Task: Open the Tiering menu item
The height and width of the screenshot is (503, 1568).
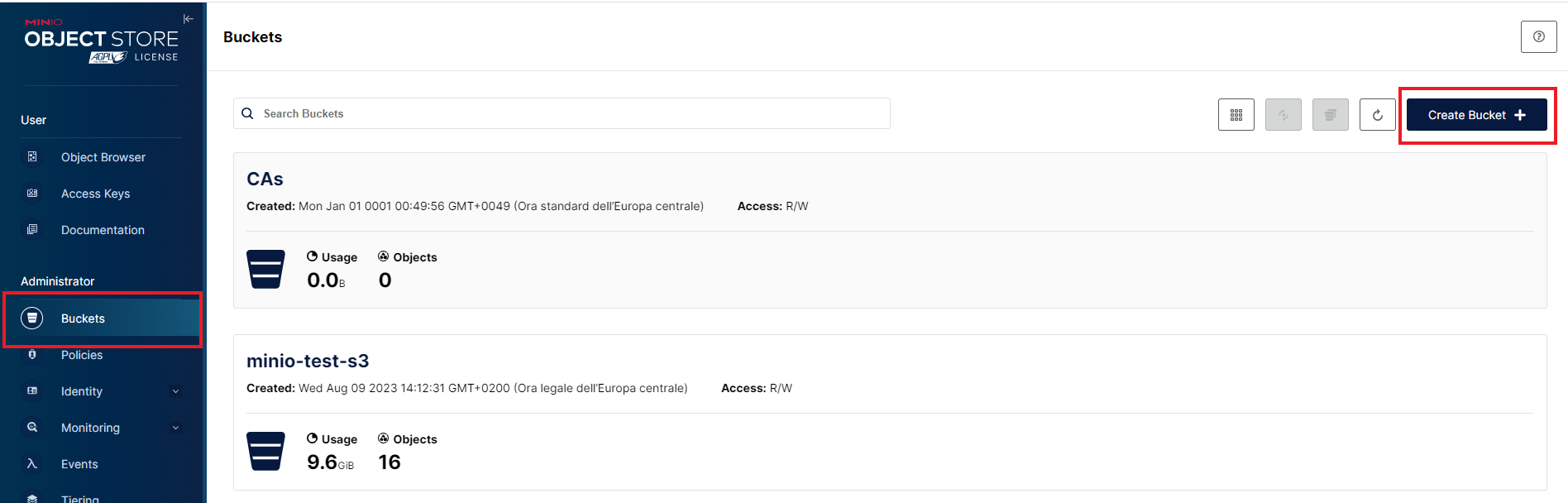Action: (80, 499)
